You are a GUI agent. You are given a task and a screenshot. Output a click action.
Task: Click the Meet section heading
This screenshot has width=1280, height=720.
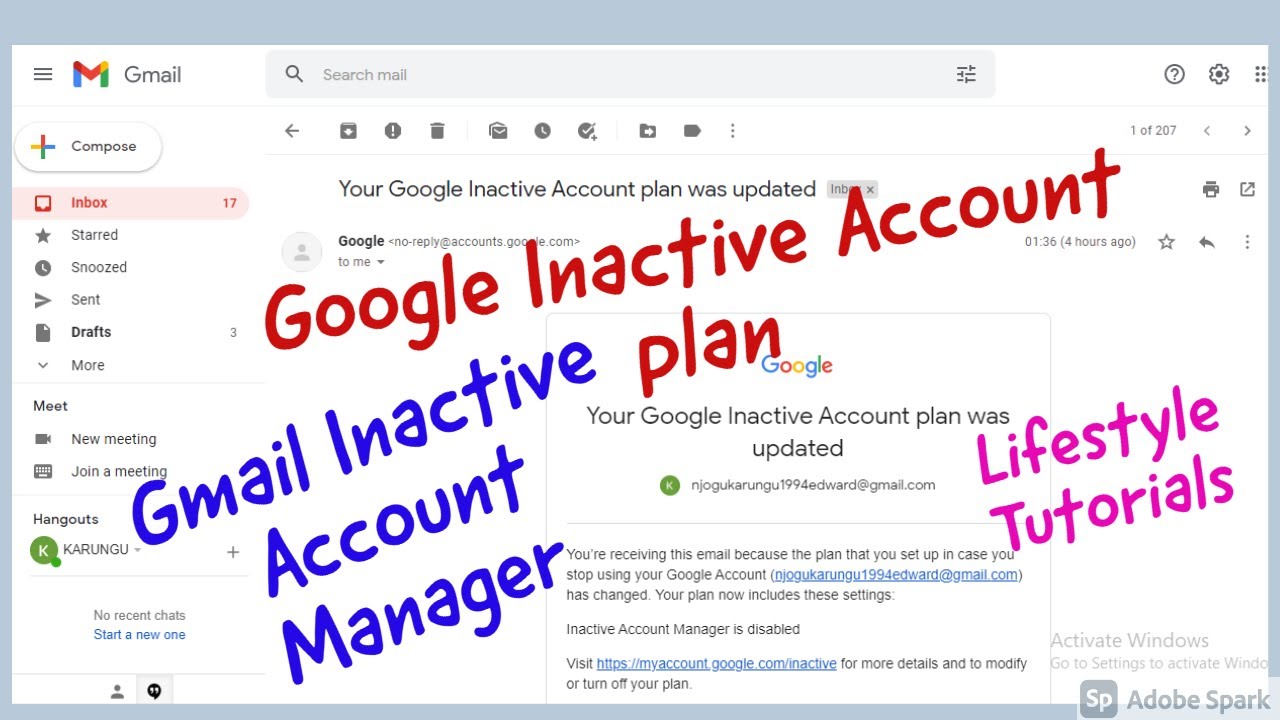(51, 406)
